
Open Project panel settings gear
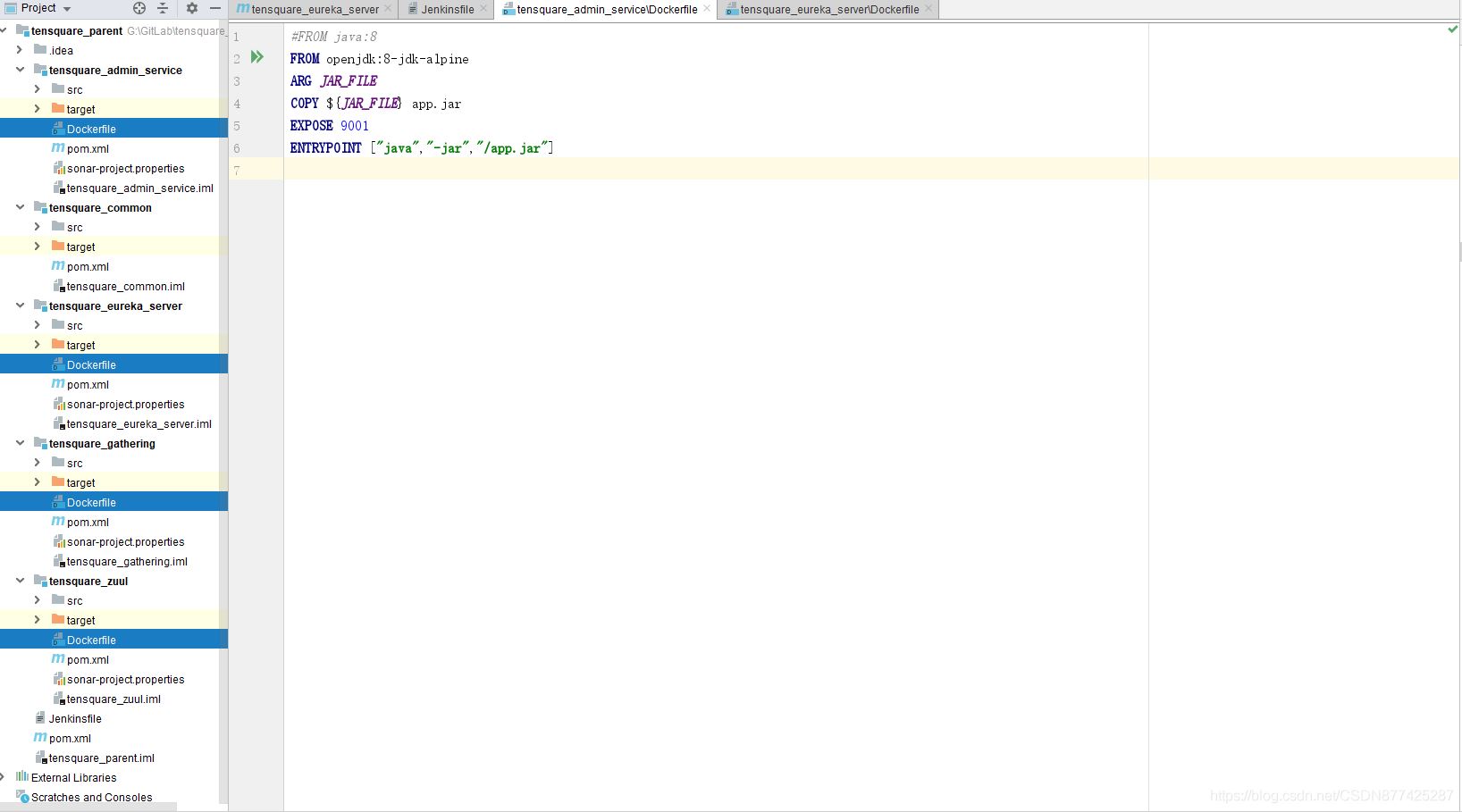tap(191, 8)
